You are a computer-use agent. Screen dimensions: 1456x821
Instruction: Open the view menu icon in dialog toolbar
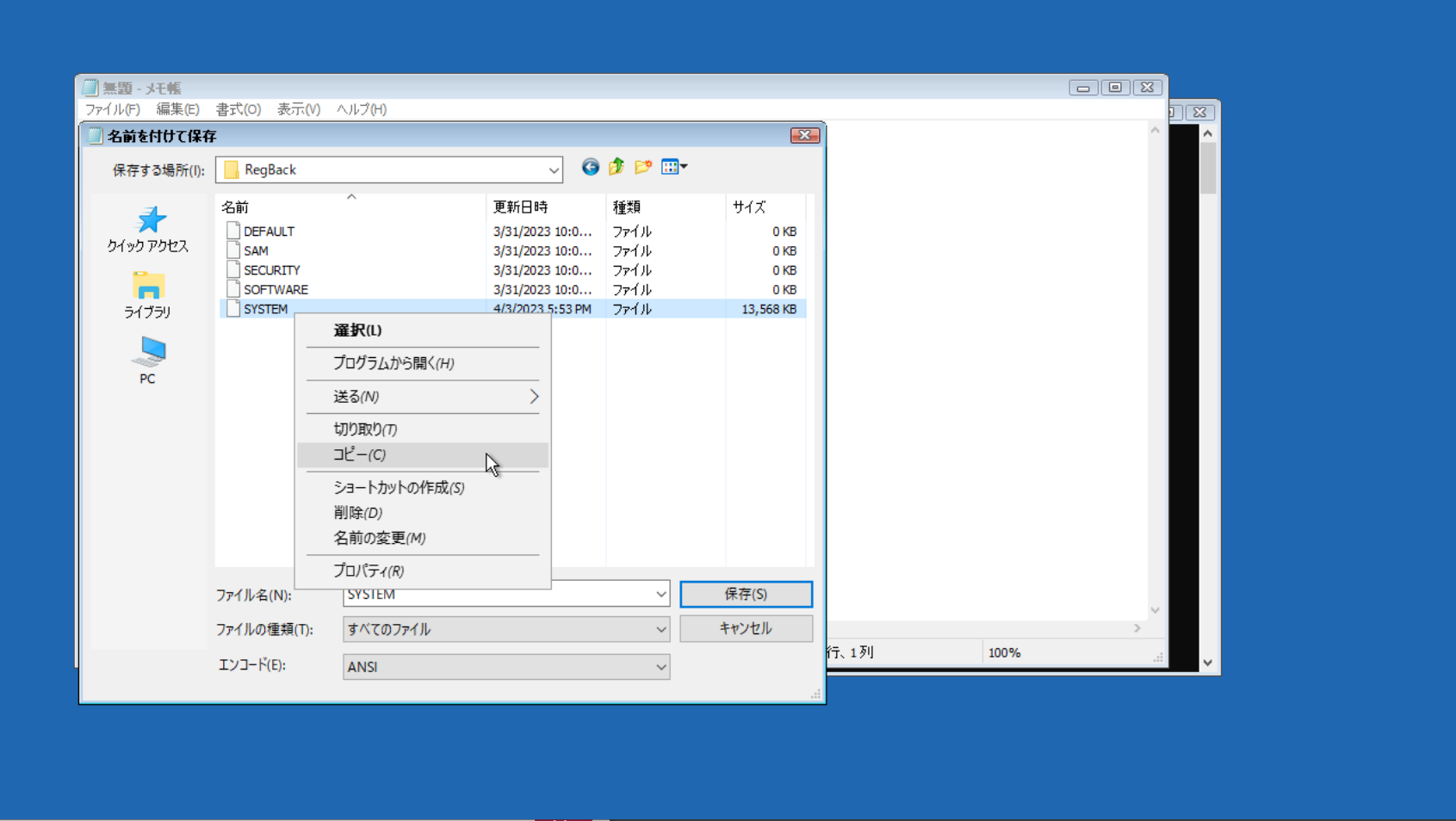[674, 167]
